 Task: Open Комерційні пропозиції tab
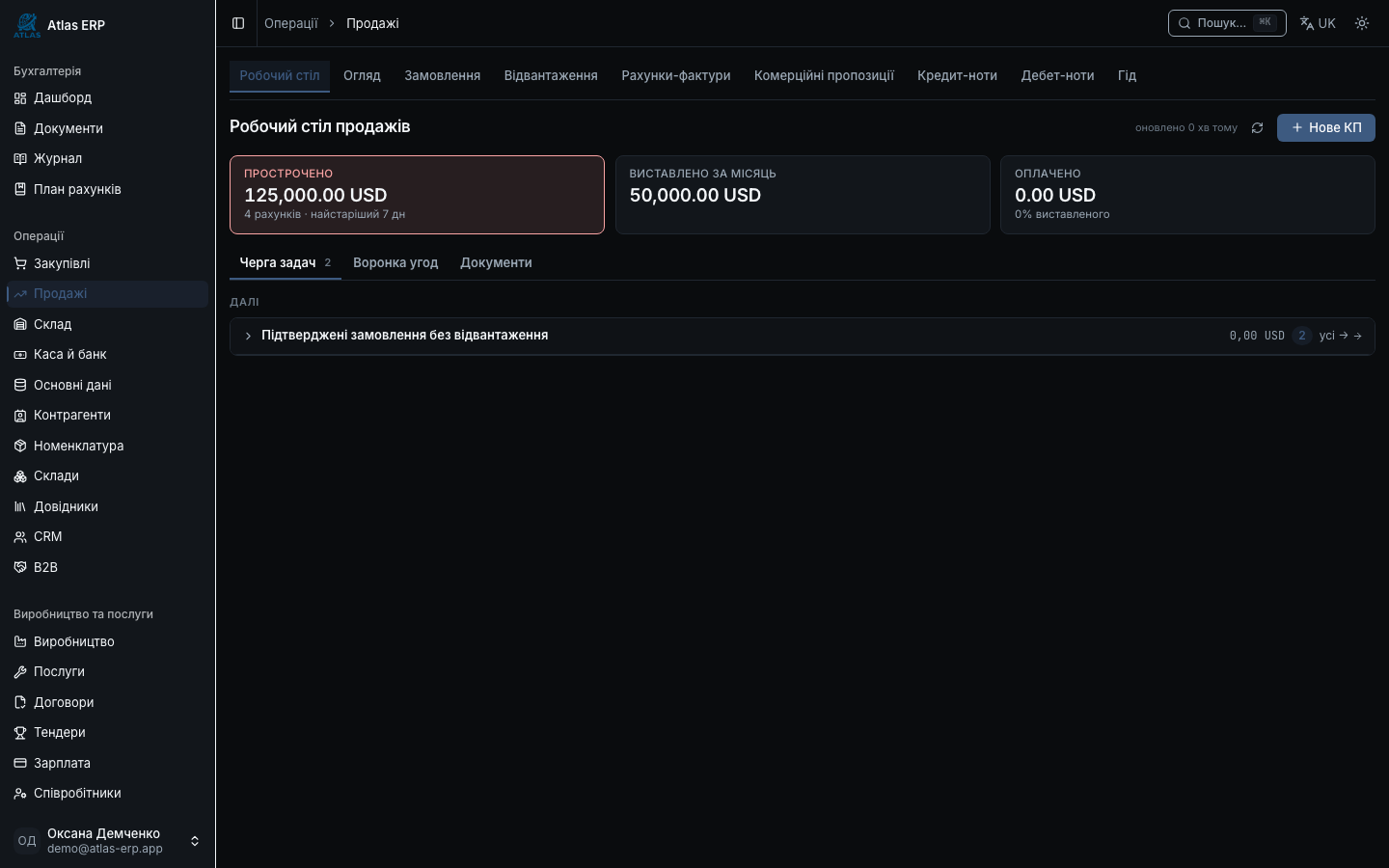tap(824, 75)
